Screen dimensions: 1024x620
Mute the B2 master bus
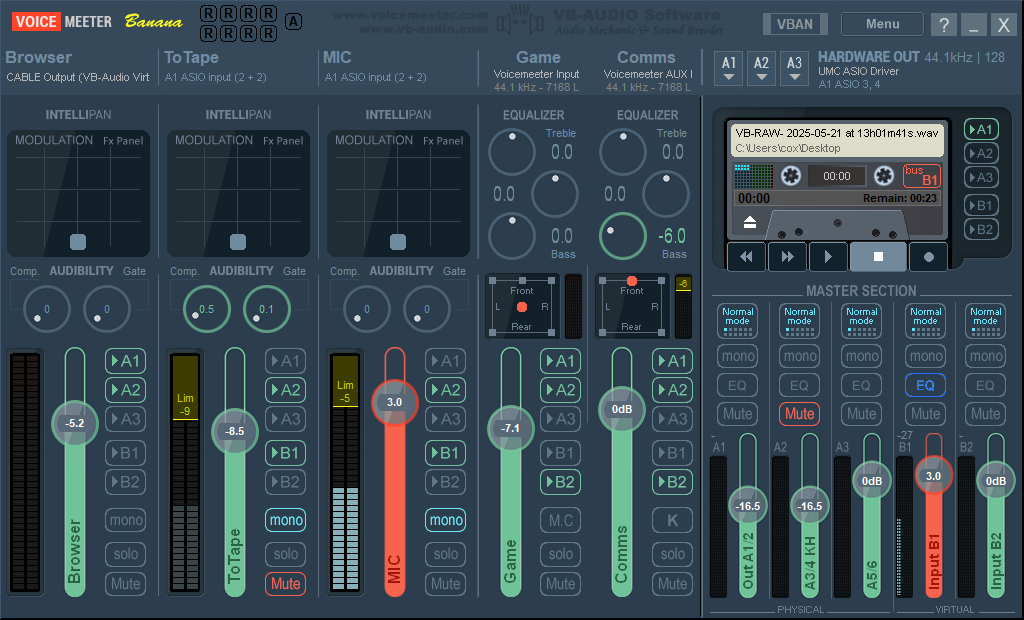pos(985,414)
